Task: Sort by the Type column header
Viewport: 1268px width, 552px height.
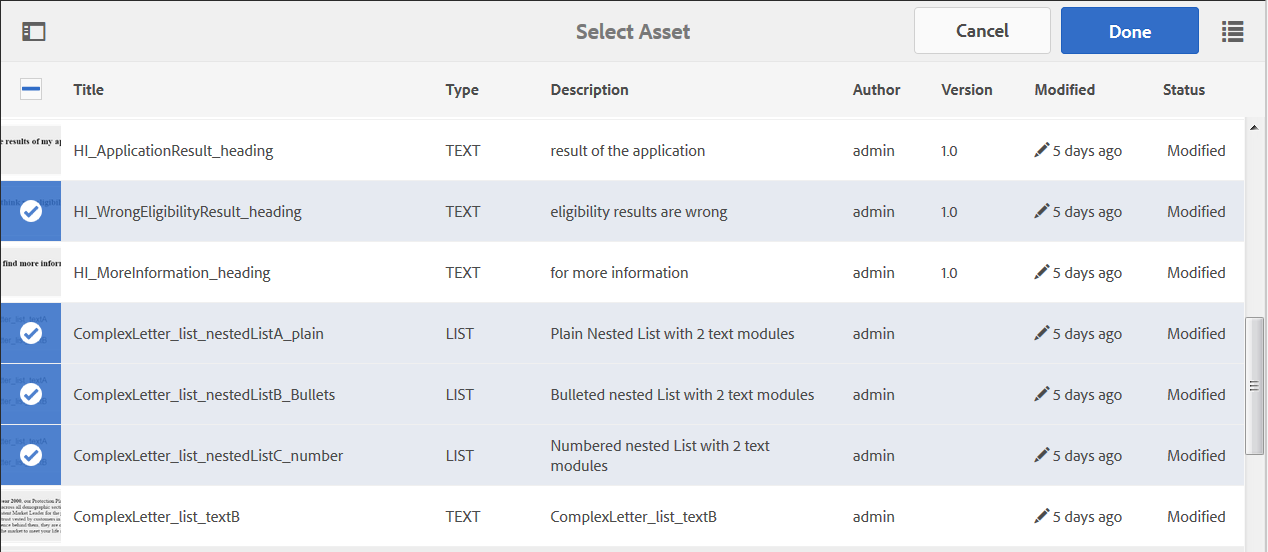Action: click(462, 90)
